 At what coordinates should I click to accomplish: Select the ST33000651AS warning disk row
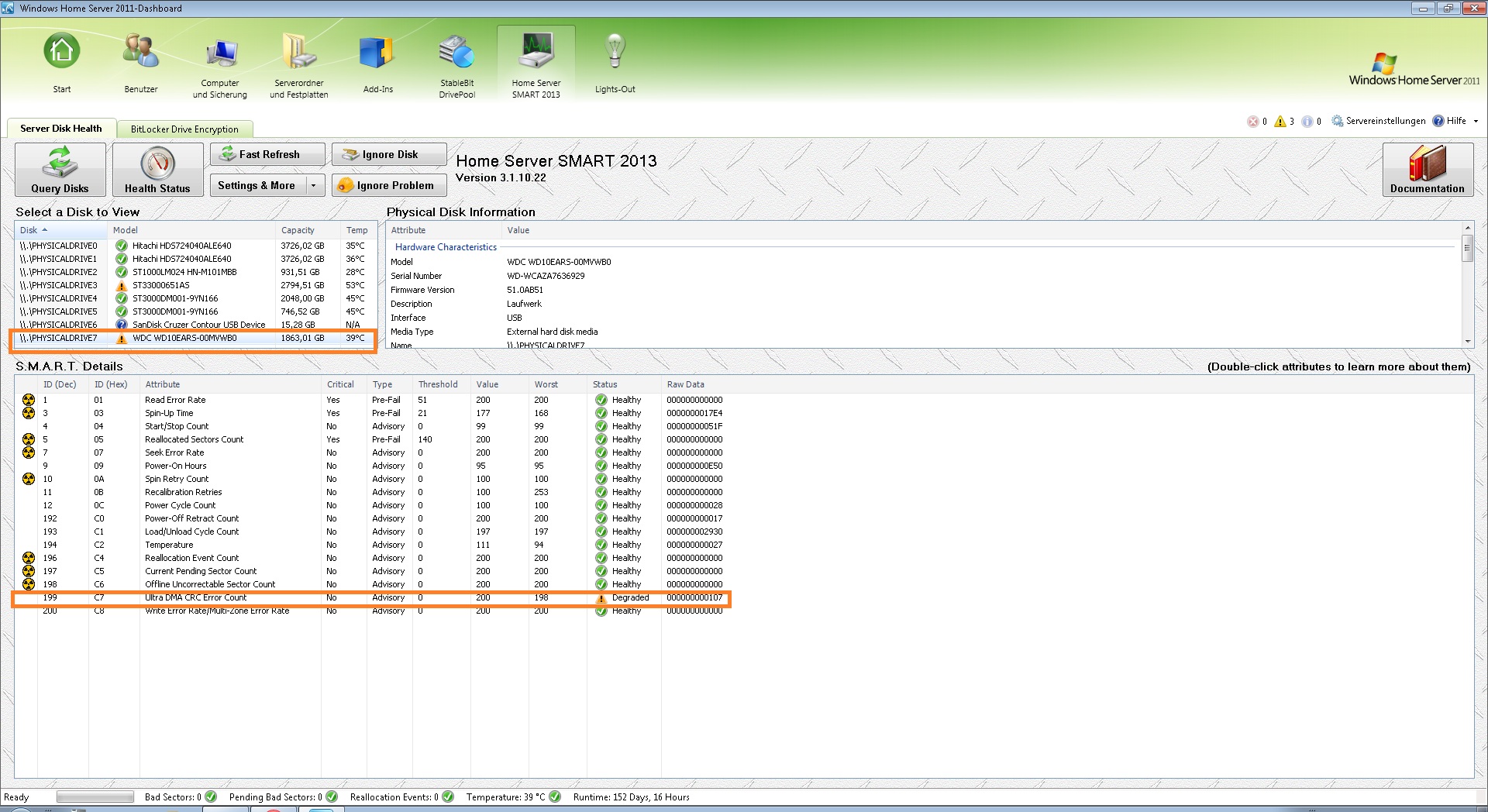coord(195,285)
